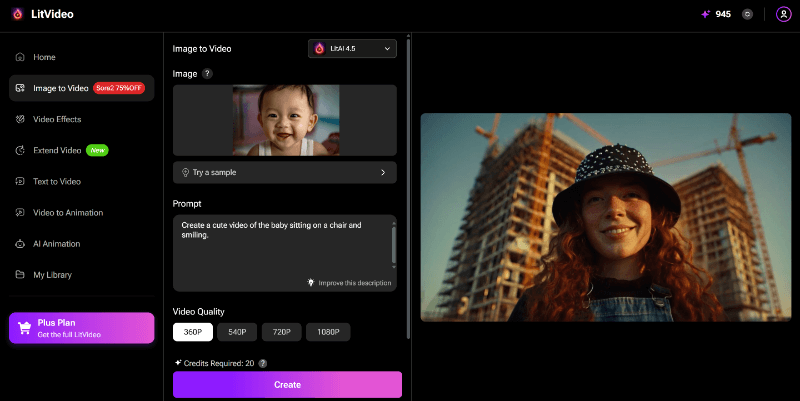Open the LitAI 4.5 model dropdown
Image resolution: width=800 pixels, height=401 pixels.
[x=352, y=48]
